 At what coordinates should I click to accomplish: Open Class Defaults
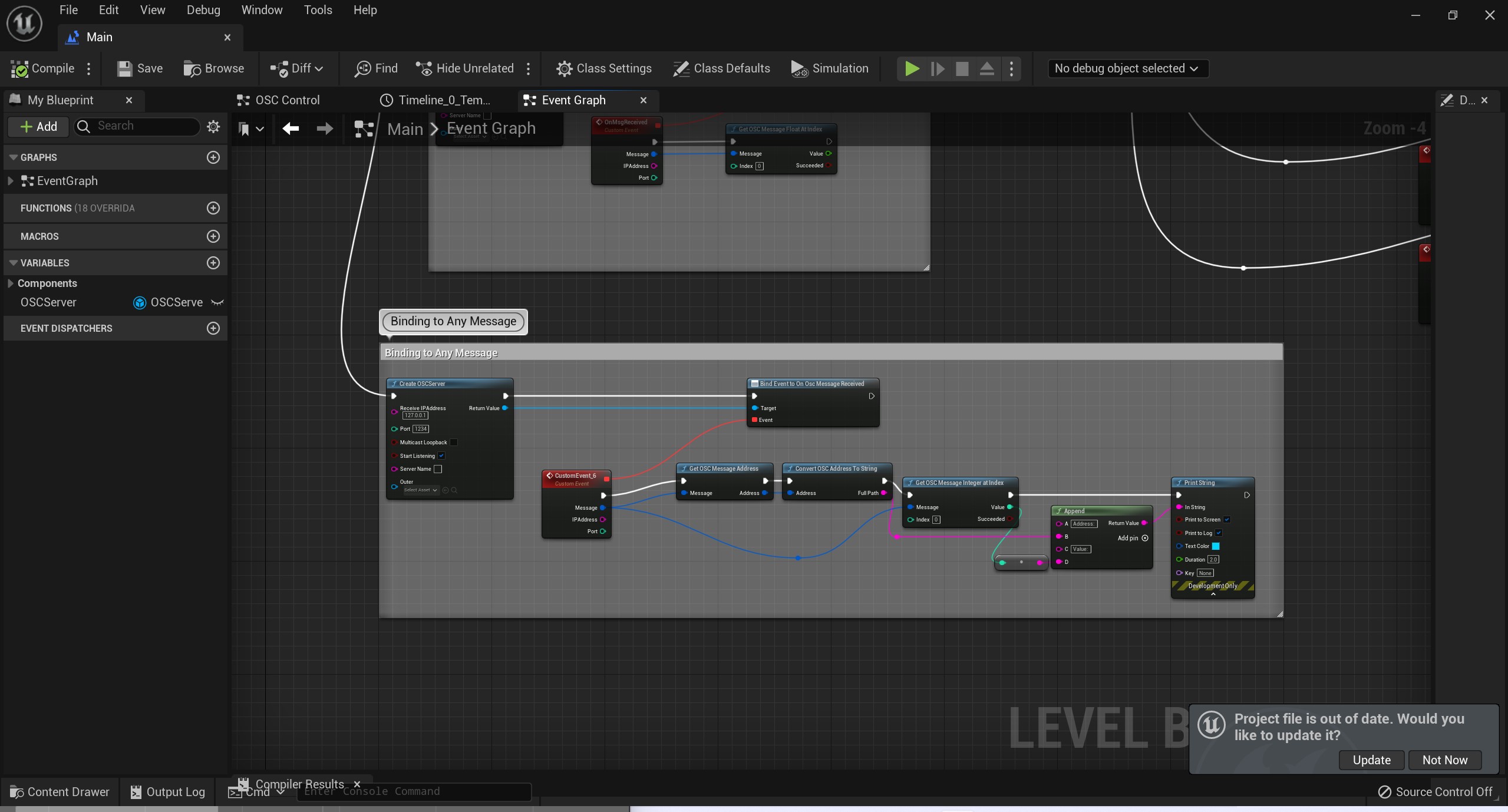tap(721, 68)
